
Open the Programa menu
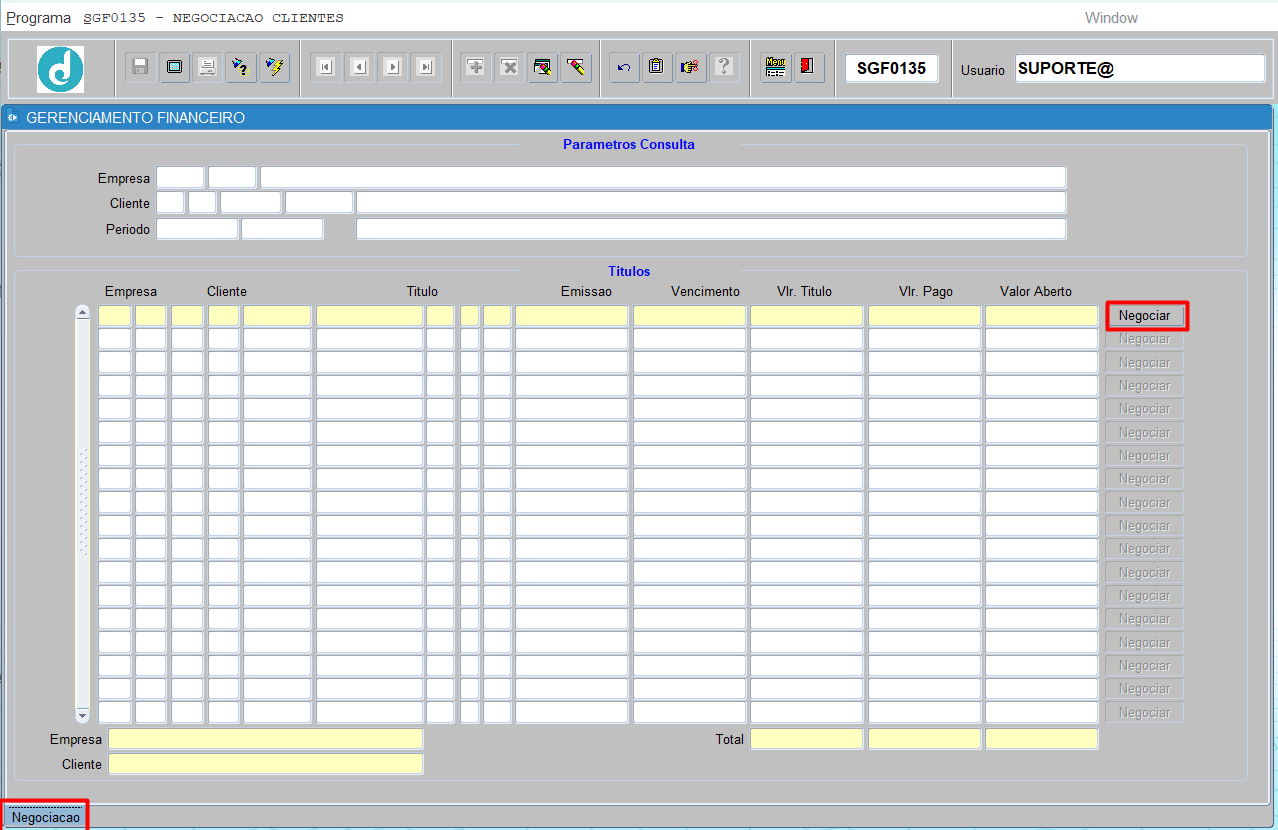point(39,18)
